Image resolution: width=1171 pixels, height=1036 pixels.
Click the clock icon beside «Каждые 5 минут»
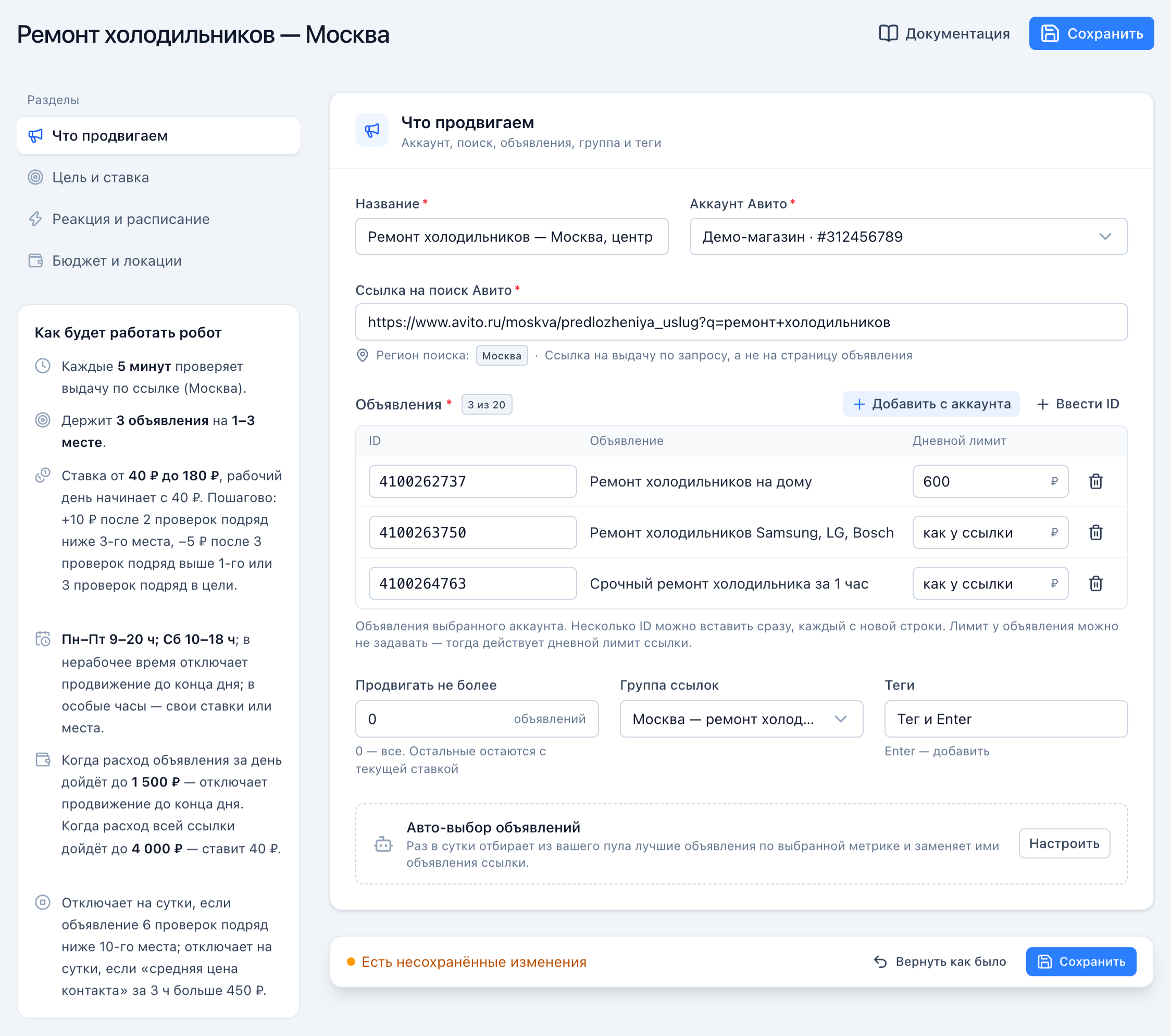click(x=43, y=366)
